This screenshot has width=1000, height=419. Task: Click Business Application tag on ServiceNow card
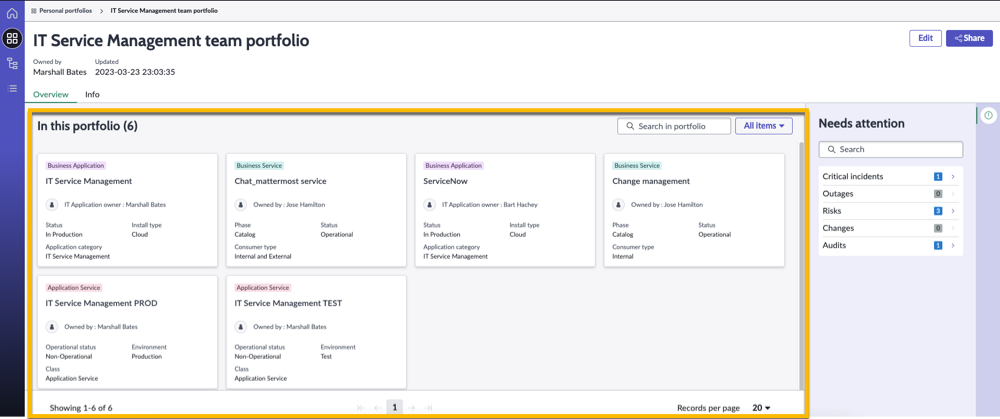[453, 166]
